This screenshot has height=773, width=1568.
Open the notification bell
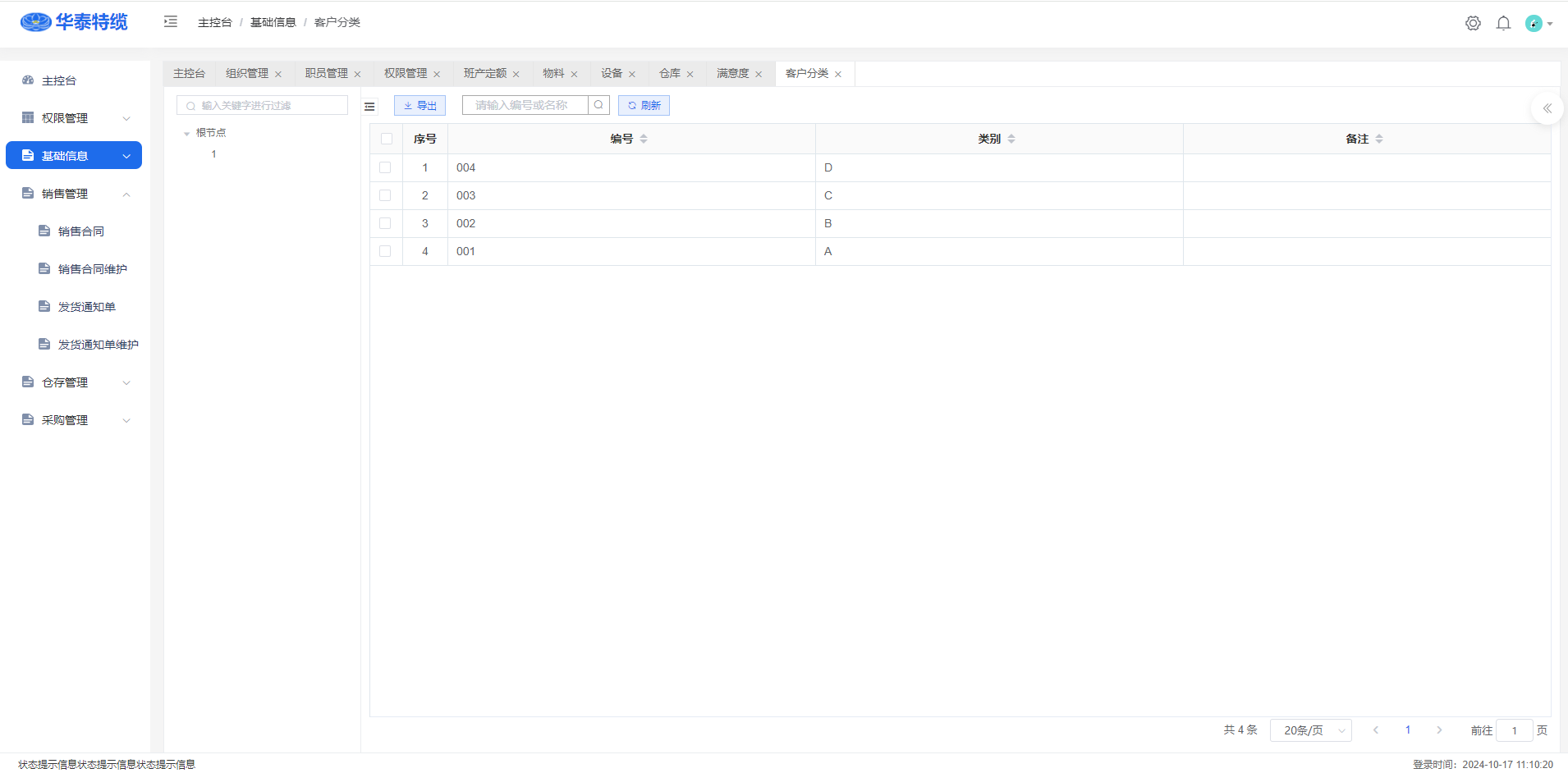click(x=1503, y=23)
